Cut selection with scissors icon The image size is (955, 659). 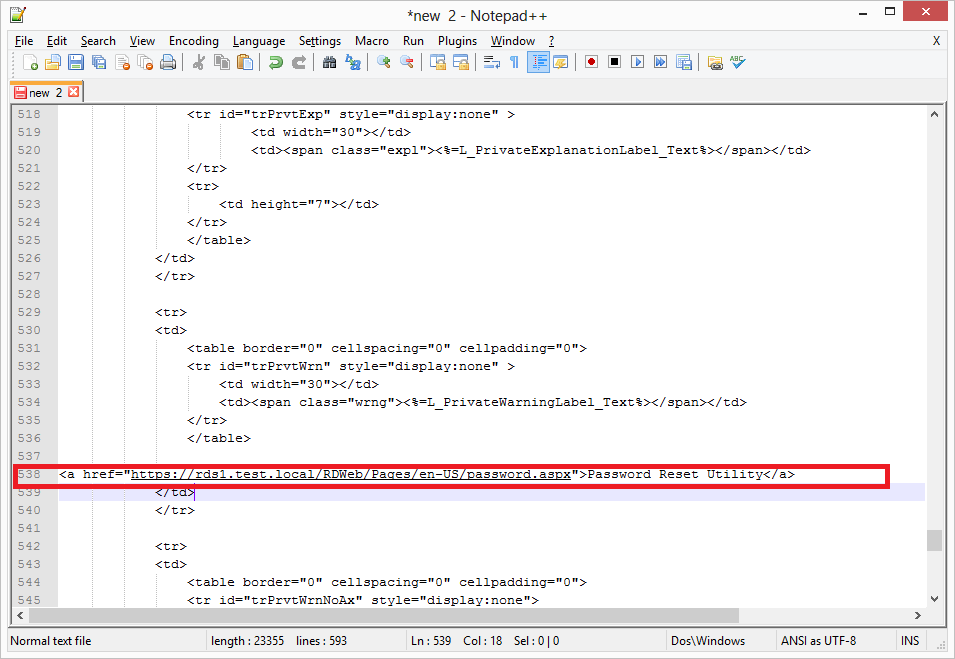[x=199, y=62]
